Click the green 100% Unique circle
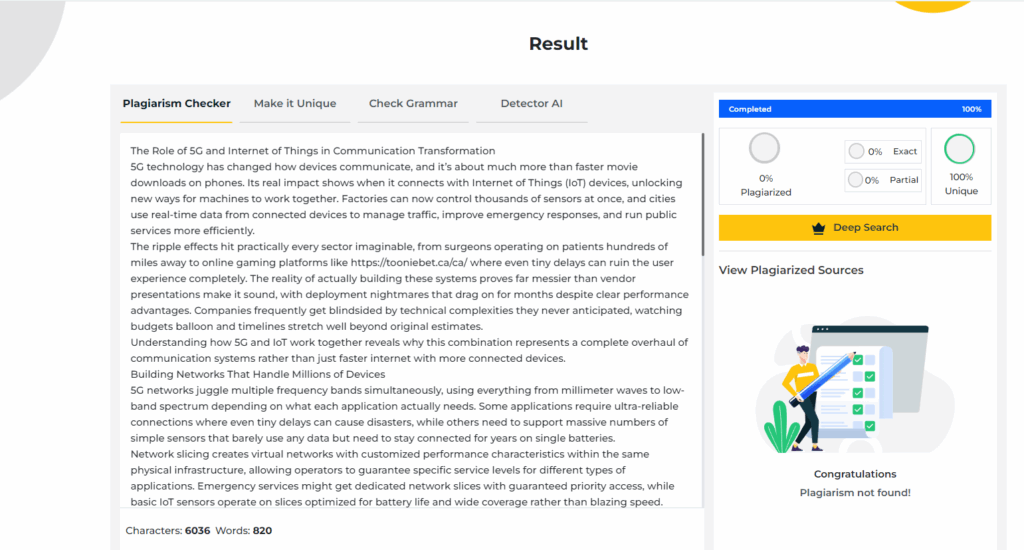 pos(959,149)
